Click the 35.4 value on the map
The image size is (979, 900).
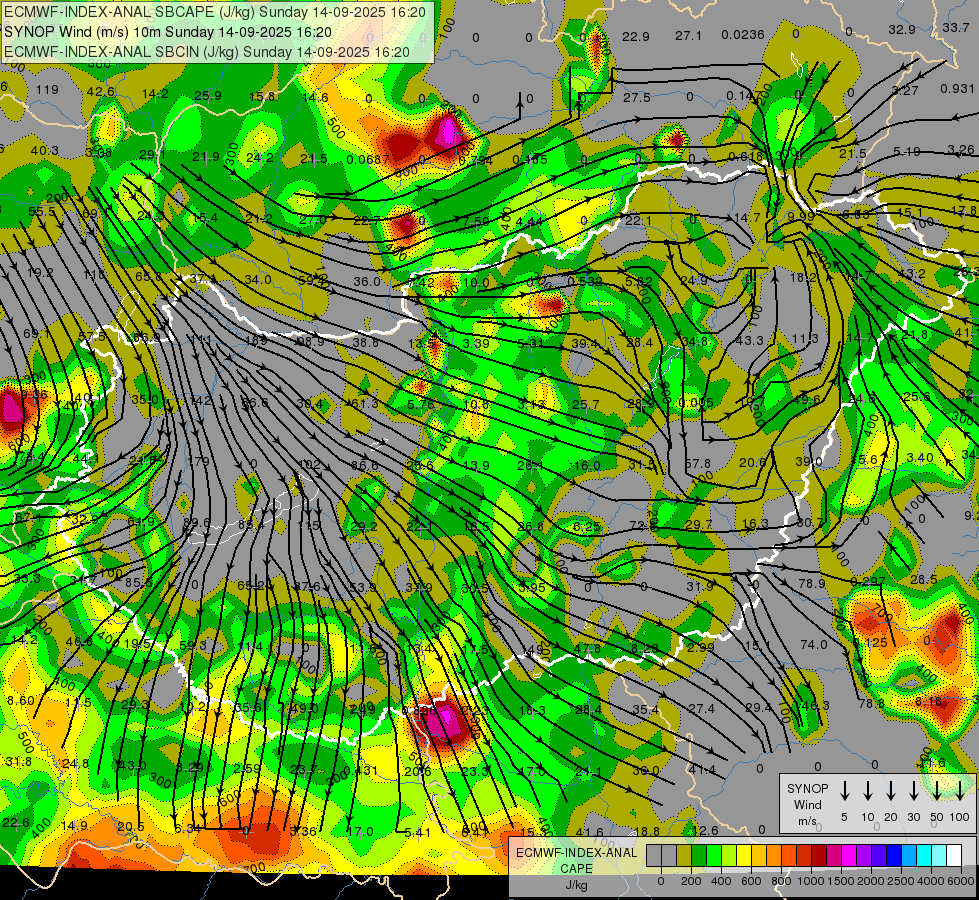(x=645, y=710)
